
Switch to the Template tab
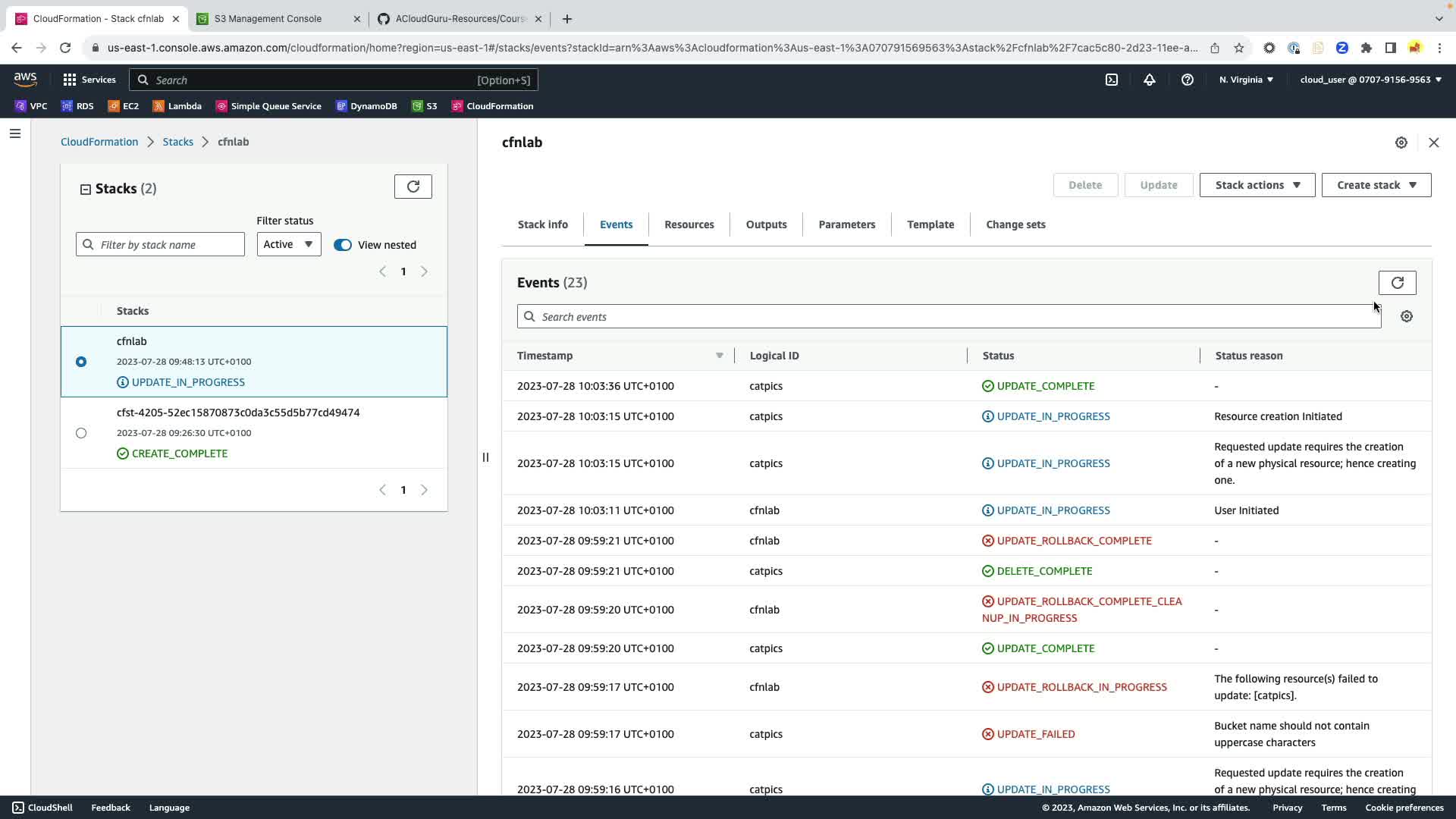click(x=930, y=224)
